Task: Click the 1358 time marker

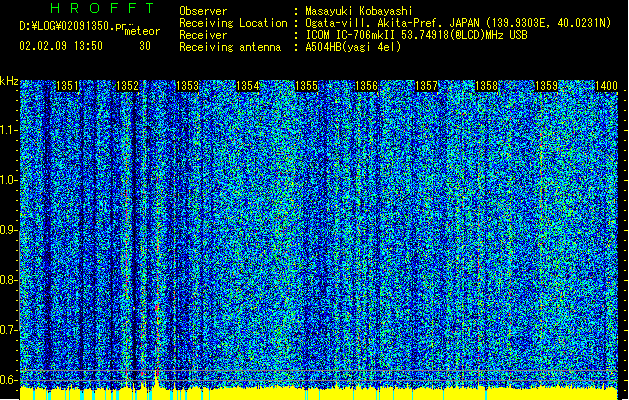Action: coord(486,86)
